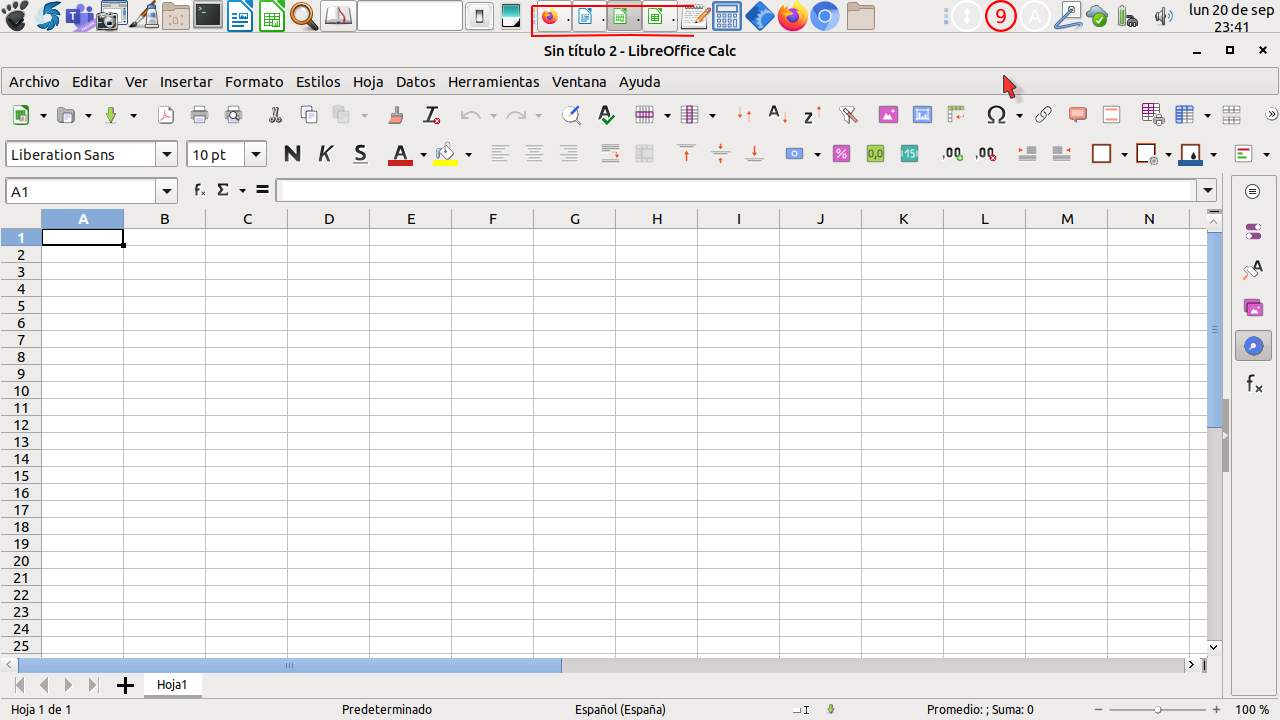Open the Navigator in the sidebar
This screenshot has width=1280, height=720.
pos(1253,346)
